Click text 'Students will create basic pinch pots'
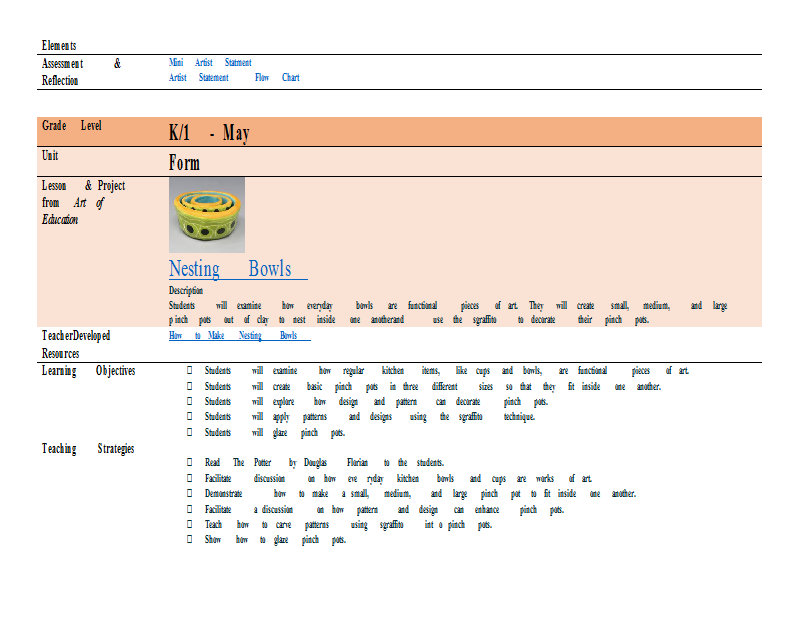 point(433,387)
